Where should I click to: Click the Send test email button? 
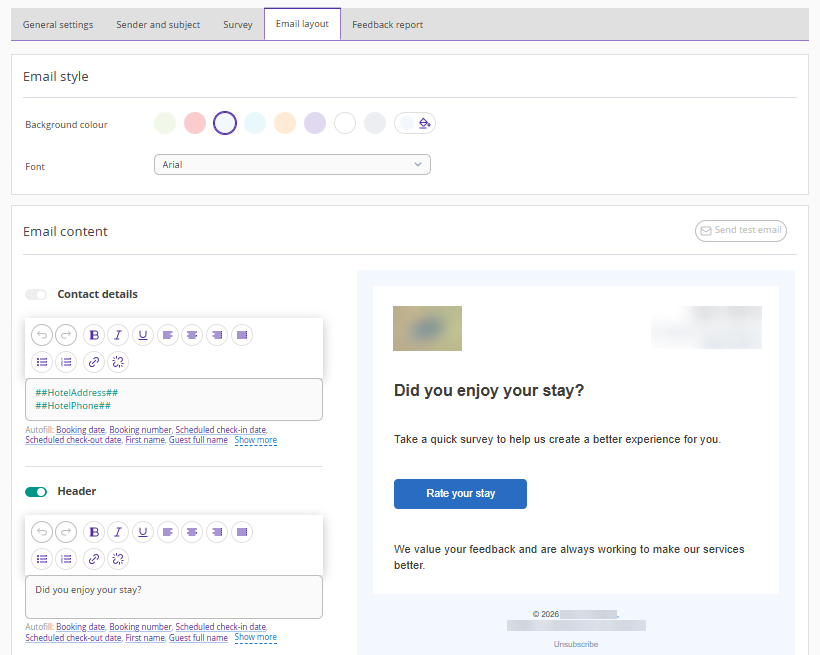tap(741, 231)
